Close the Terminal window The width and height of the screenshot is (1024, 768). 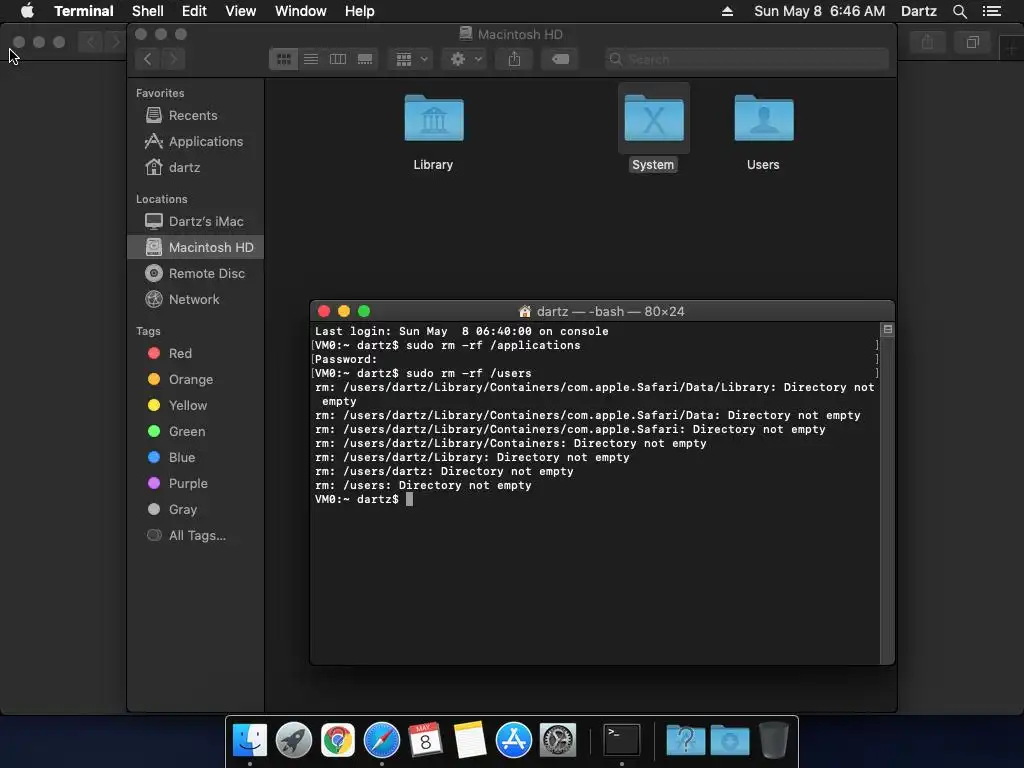click(324, 312)
